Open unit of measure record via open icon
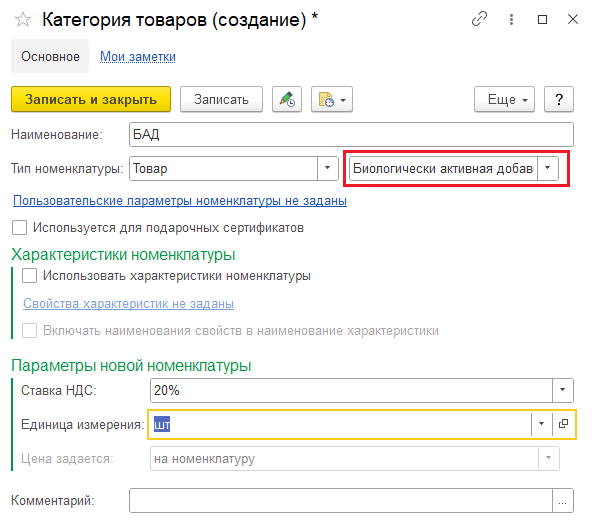Screen dimensions: 592x525 coord(563,424)
